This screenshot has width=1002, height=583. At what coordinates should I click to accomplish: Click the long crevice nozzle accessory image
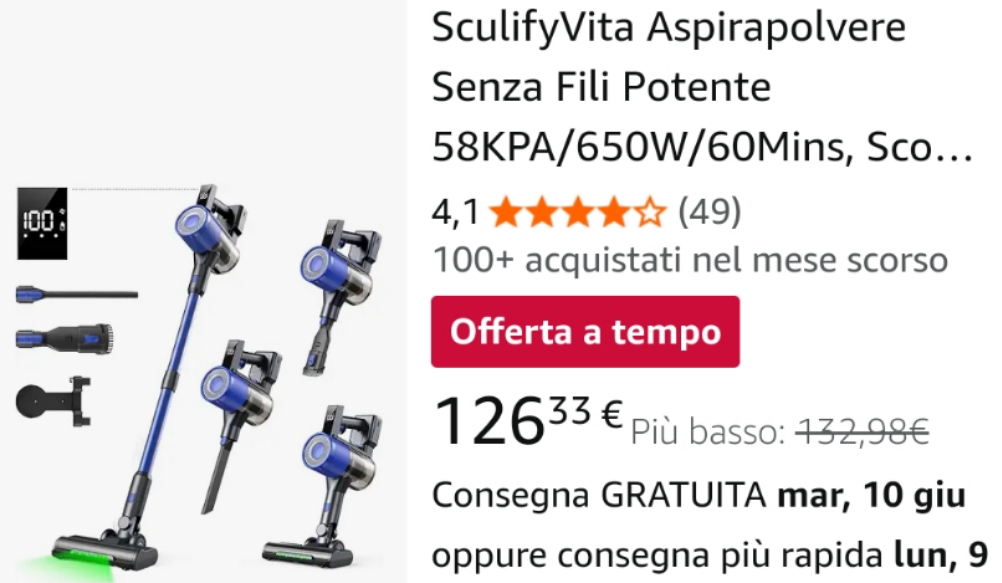pyautogui.click(x=77, y=295)
